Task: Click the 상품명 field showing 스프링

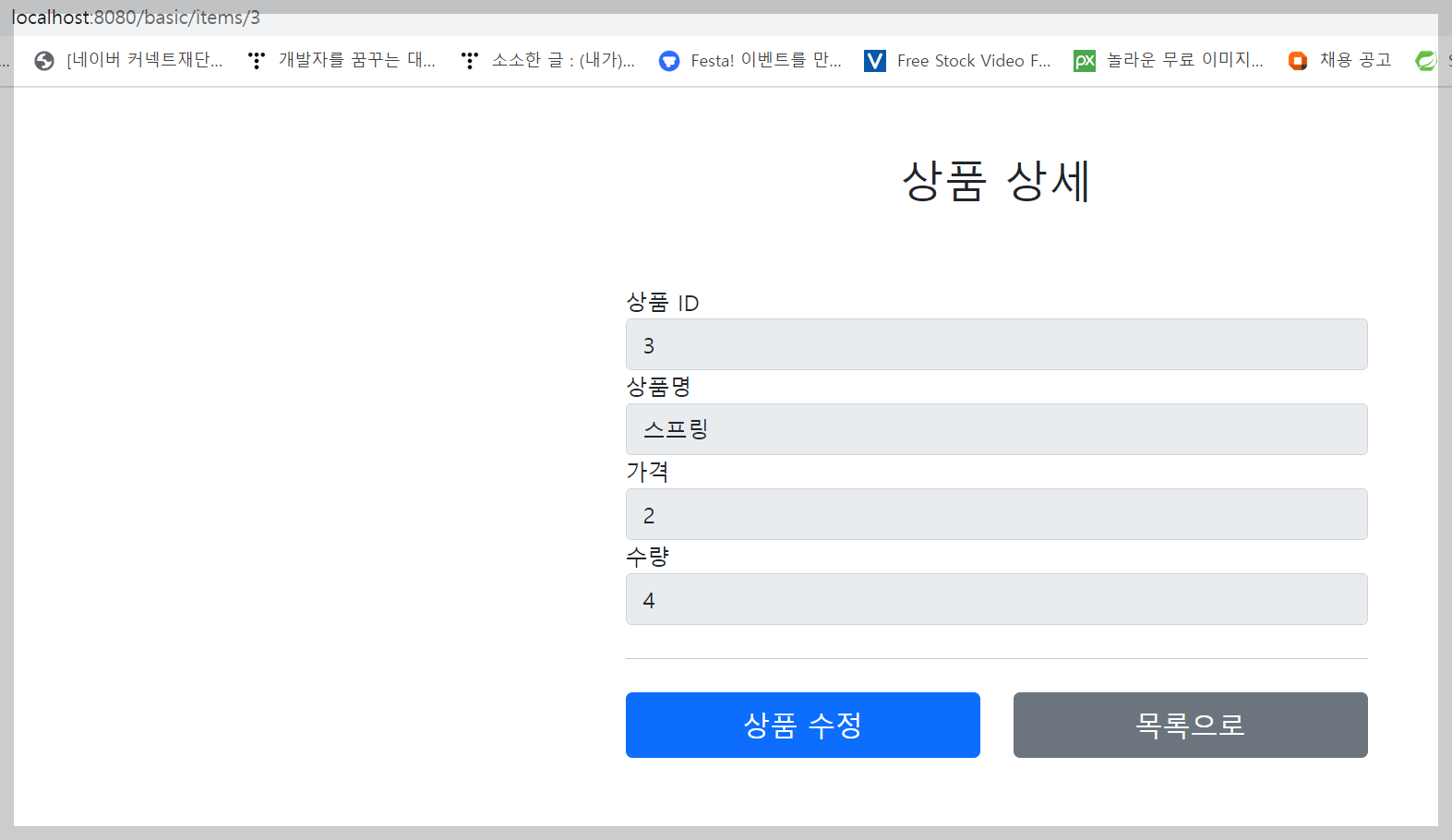Action: [x=997, y=429]
